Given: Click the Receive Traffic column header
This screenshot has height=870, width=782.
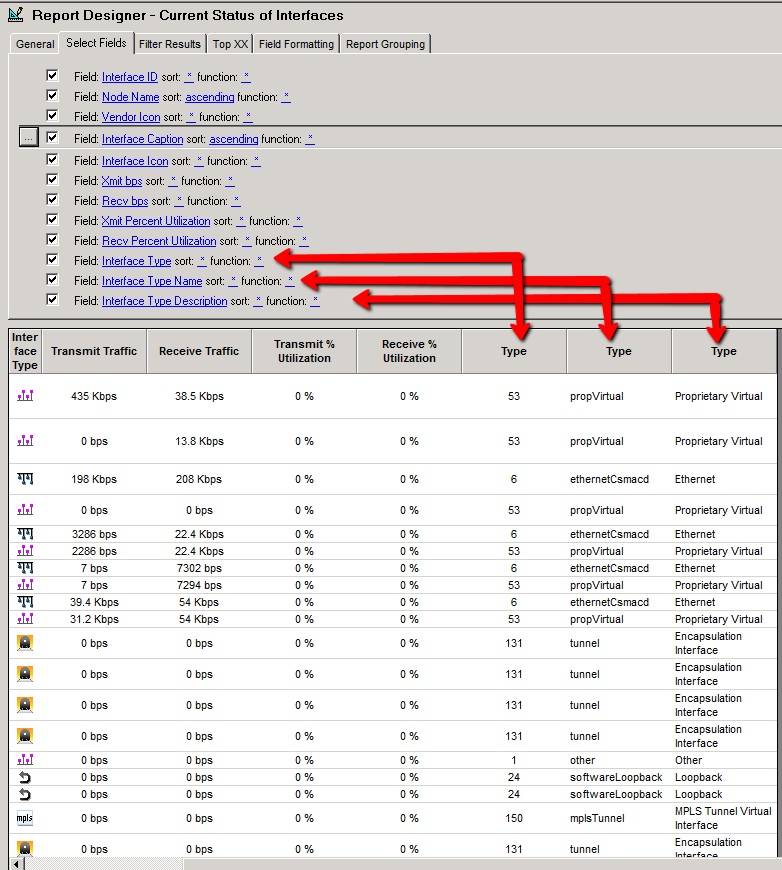Looking at the screenshot, I should click(x=199, y=351).
